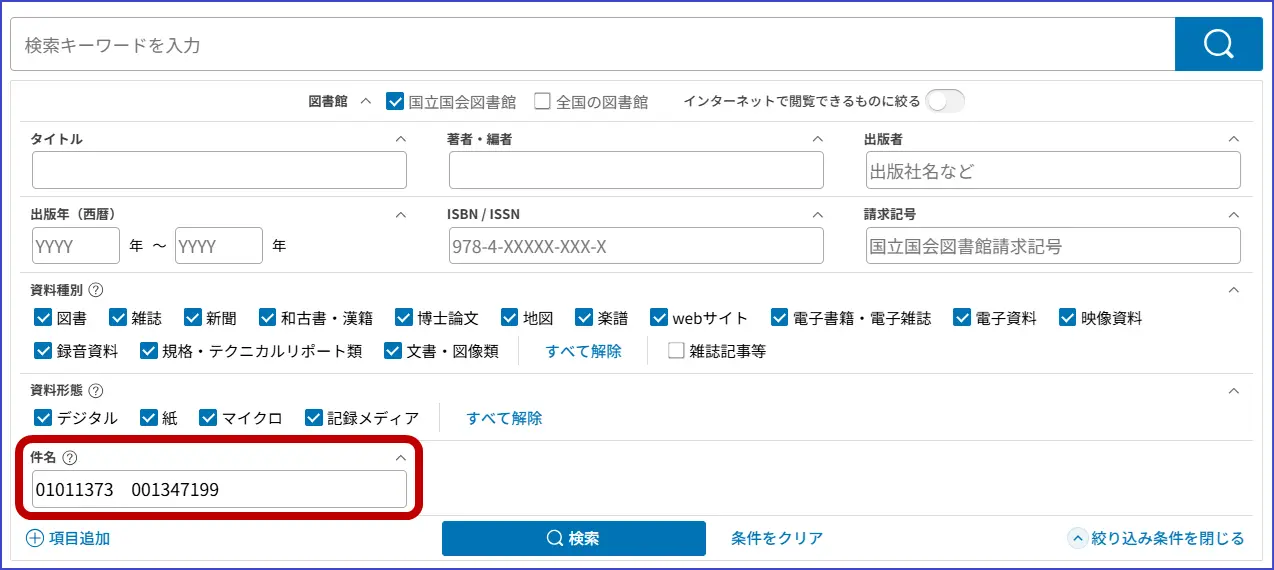Click help icon next to 資料形態
1274x570 pixels.
click(96, 390)
